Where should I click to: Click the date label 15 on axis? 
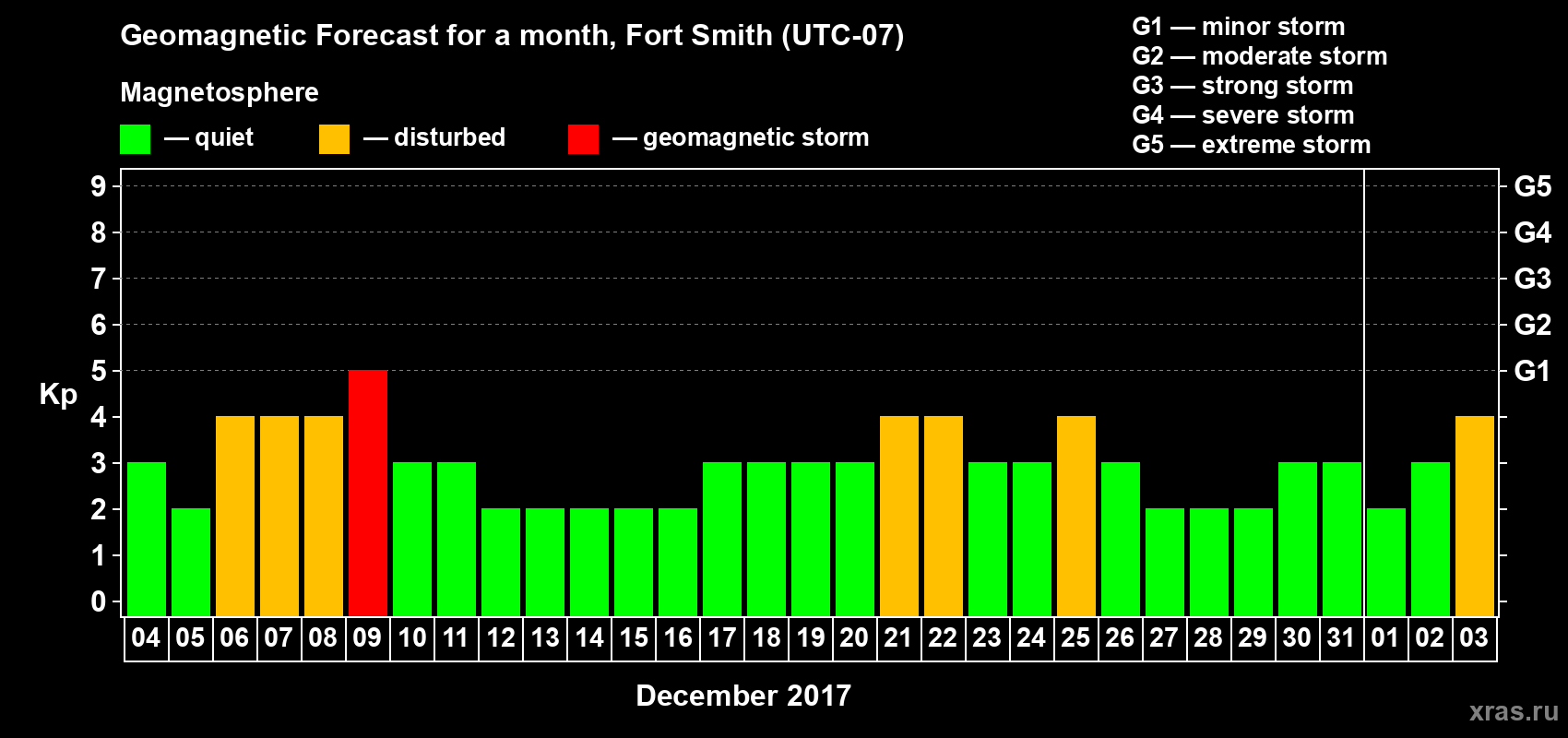(634, 637)
